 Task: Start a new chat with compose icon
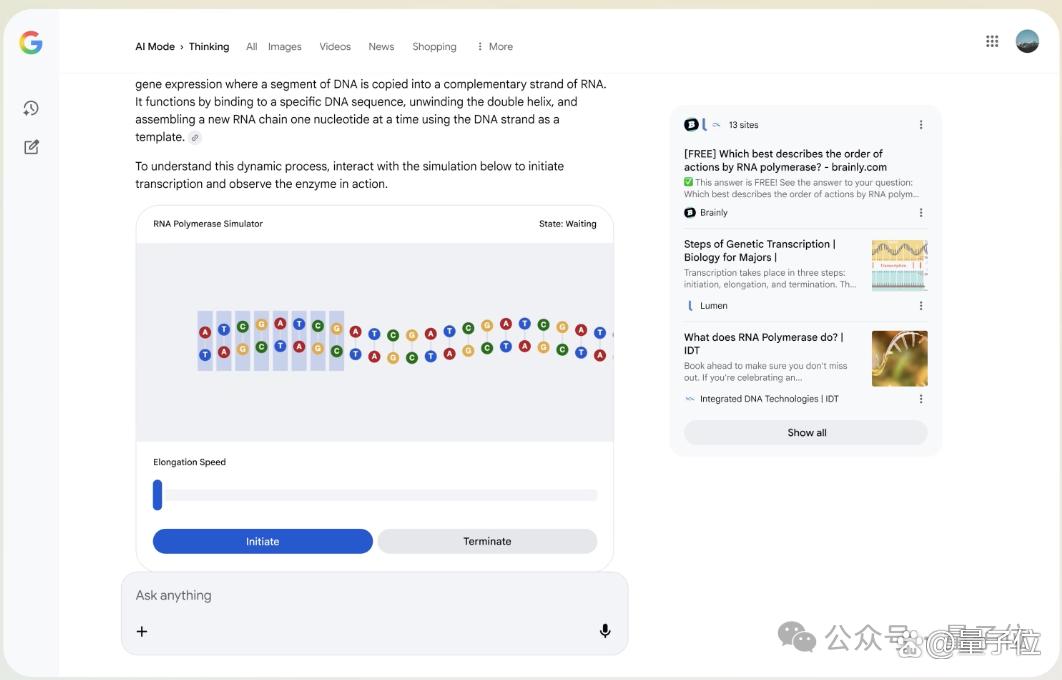click(31, 147)
